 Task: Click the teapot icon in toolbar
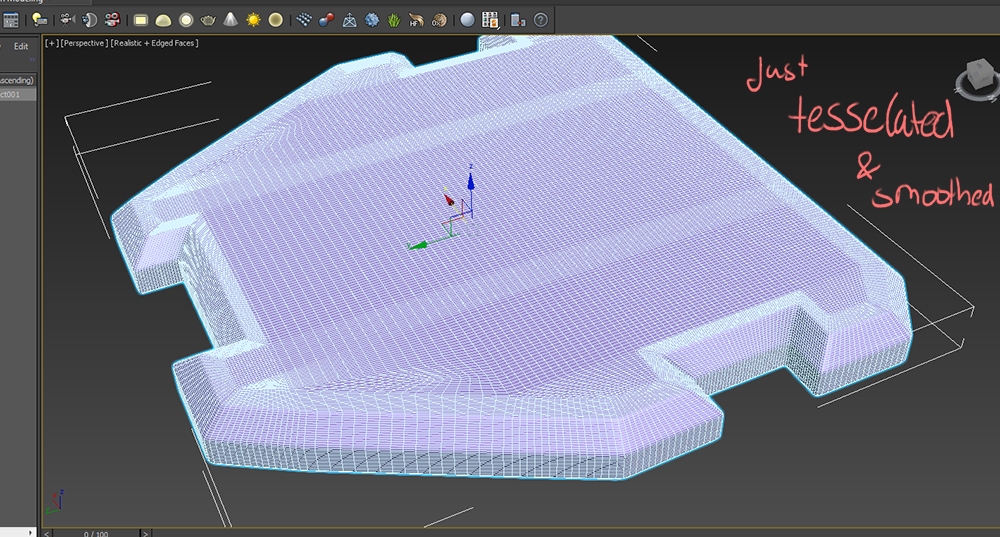click(208, 20)
